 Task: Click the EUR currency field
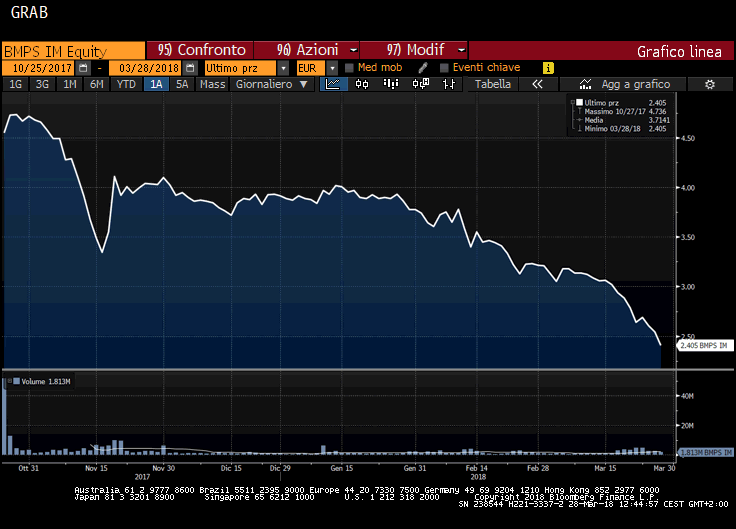[x=310, y=68]
